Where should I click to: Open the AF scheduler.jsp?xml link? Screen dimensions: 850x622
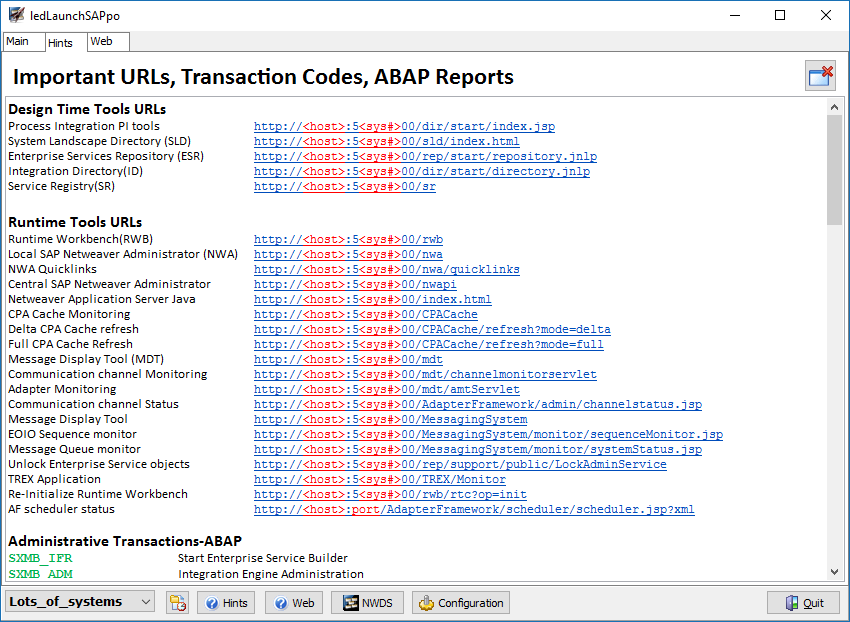coord(474,509)
